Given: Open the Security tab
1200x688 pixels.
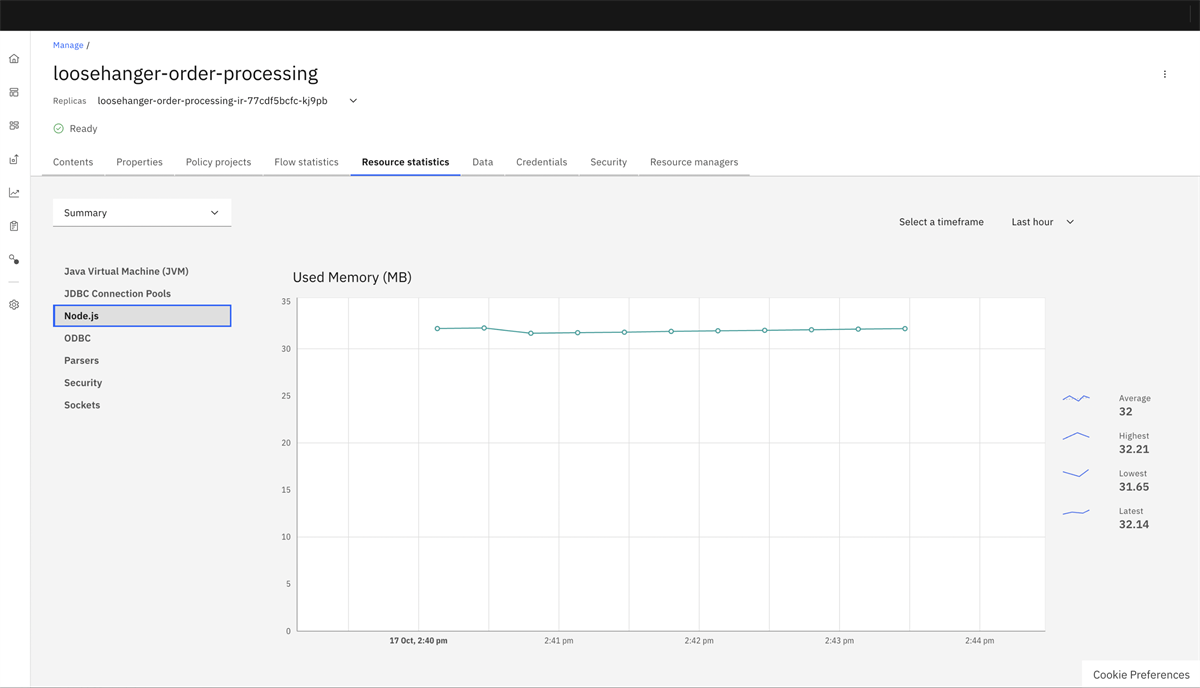Looking at the screenshot, I should pos(608,161).
